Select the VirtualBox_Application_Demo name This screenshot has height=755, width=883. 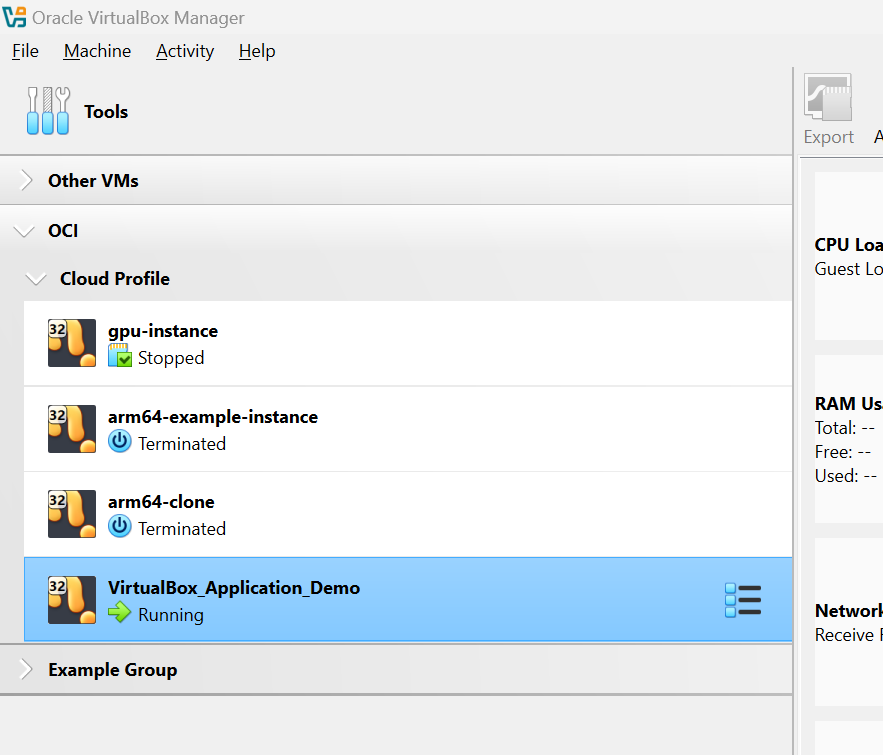[234, 588]
